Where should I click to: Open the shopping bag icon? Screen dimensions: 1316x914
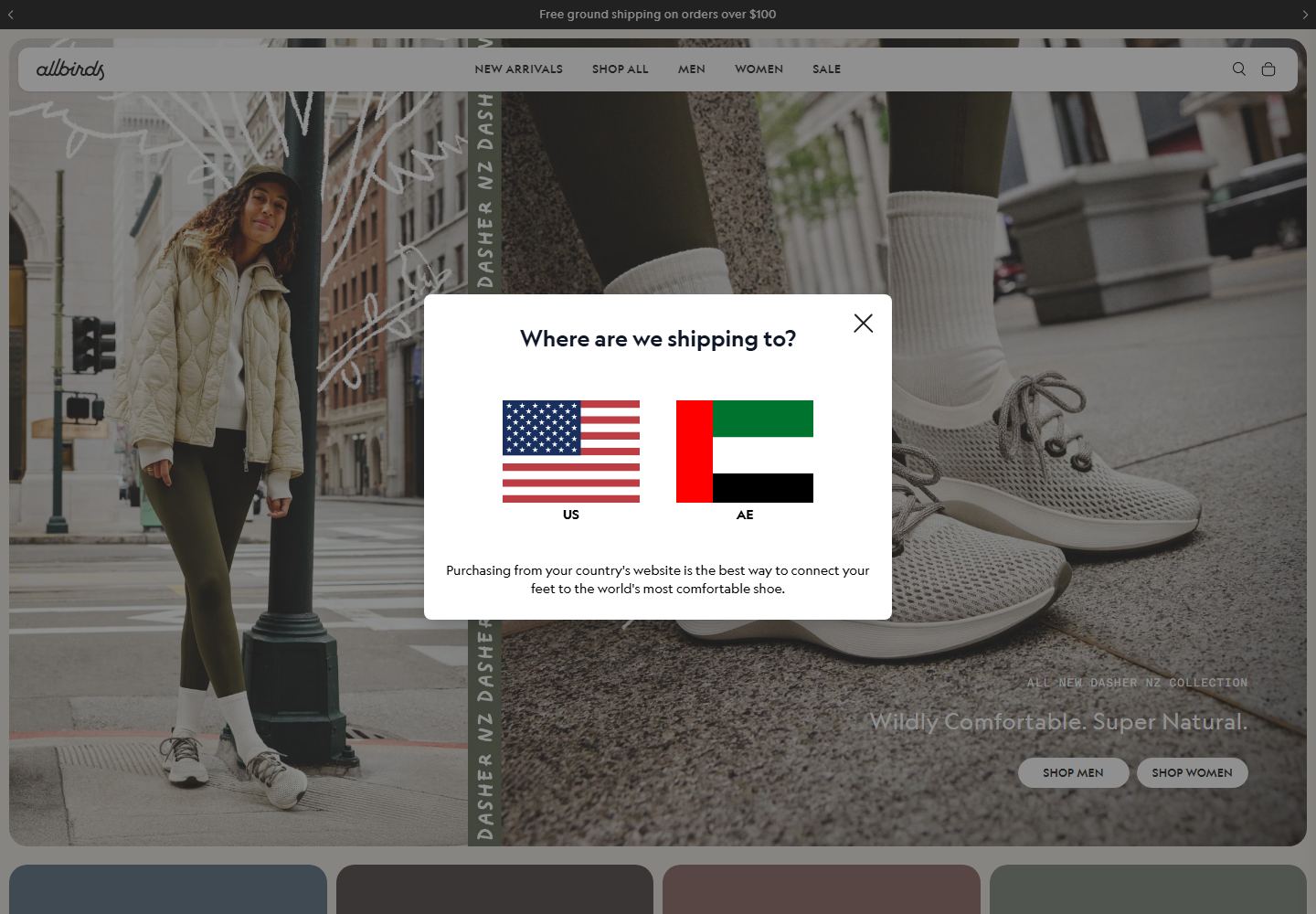coord(1268,69)
